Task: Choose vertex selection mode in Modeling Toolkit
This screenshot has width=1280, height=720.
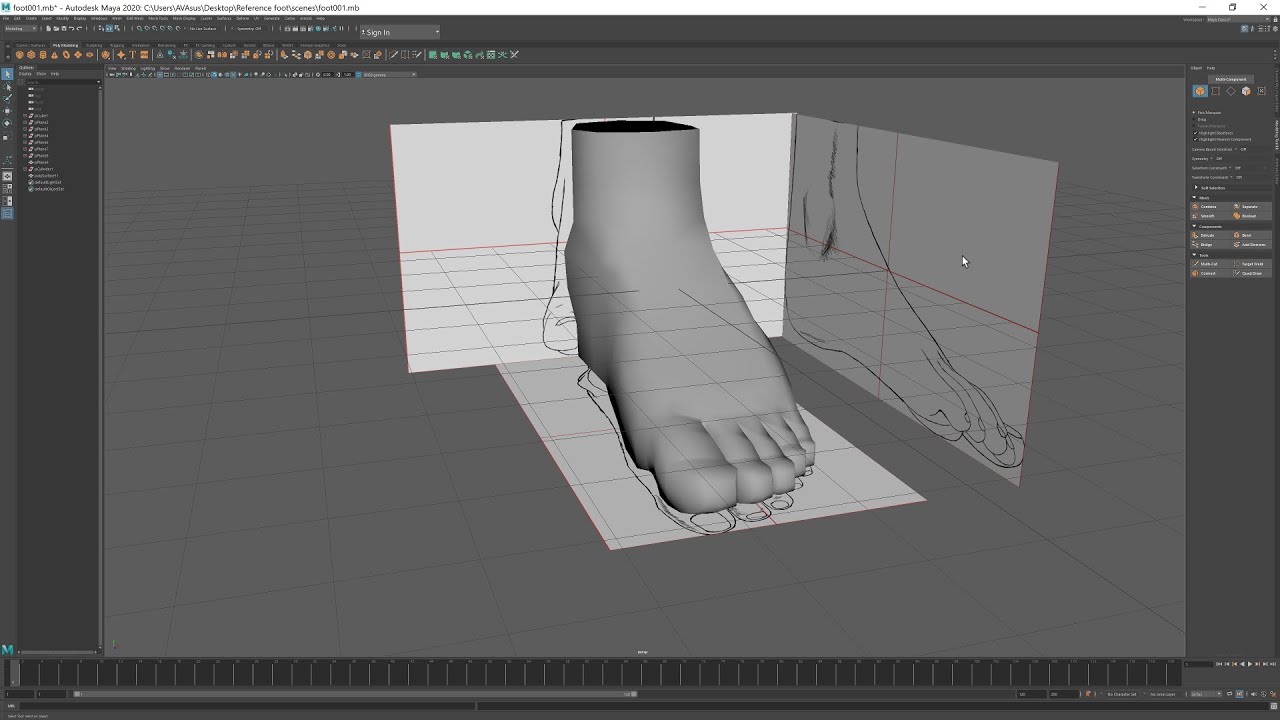Action: click(1215, 91)
